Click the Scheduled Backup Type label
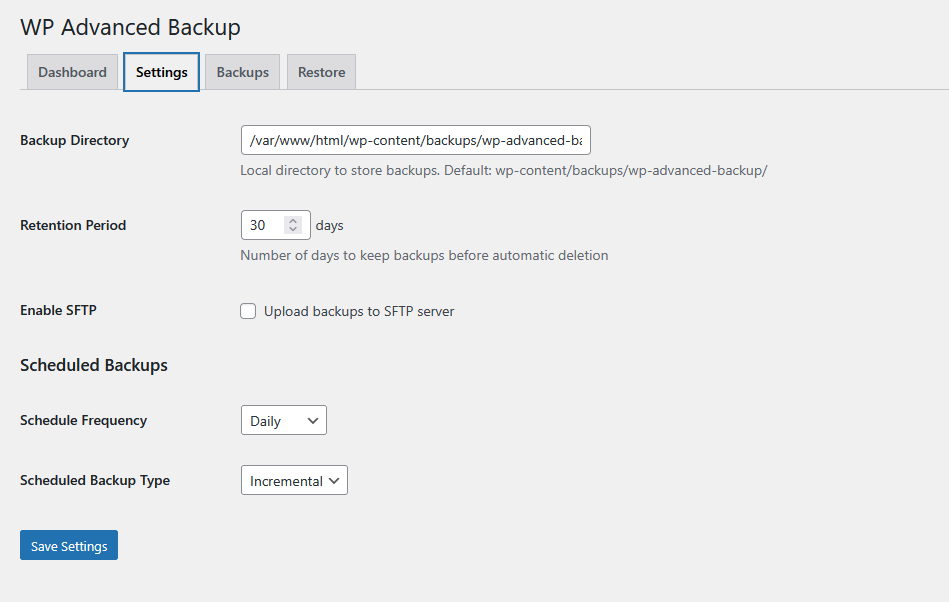This screenshot has width=949, height=602. pyautogui.click(x=95, y=480)
